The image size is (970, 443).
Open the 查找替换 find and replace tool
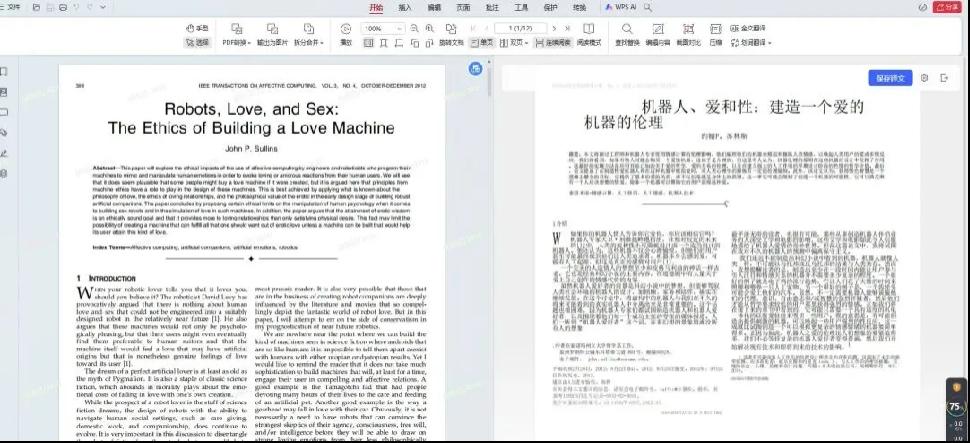(627, 35)
